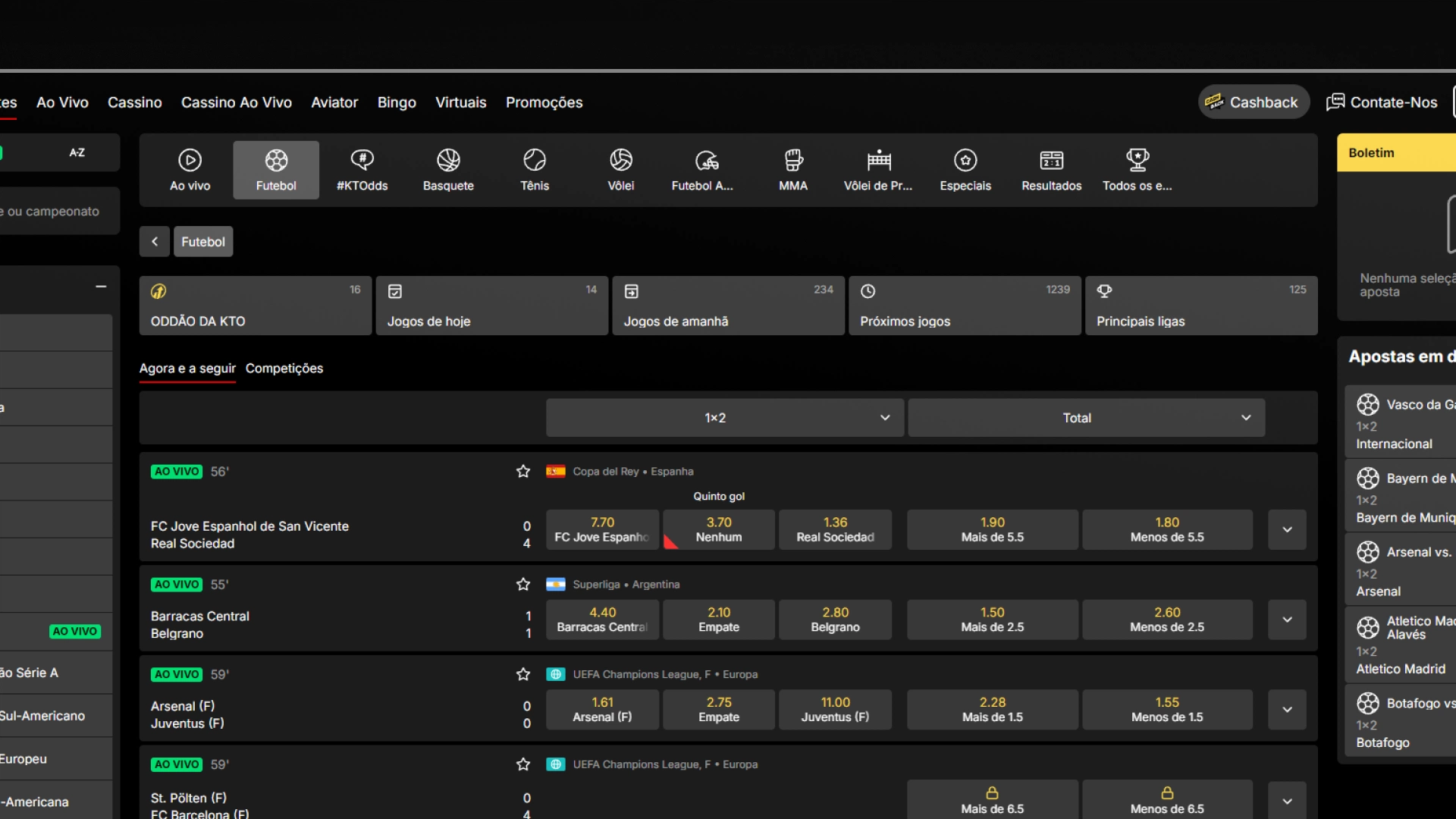This screenshot has width=1456, height=819.
Task: Expand more markets for St. Pölten (F) match
Action: click(1287, 801)
